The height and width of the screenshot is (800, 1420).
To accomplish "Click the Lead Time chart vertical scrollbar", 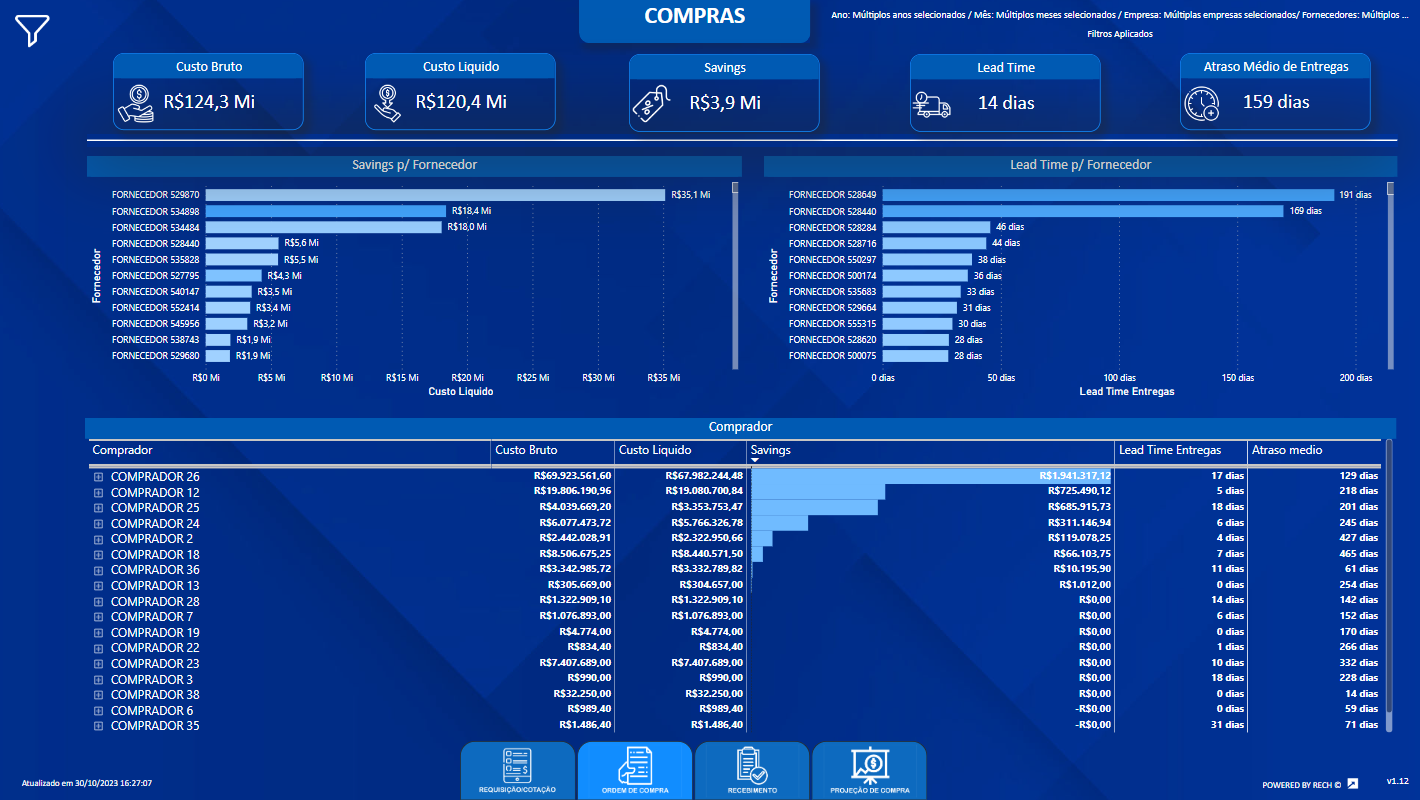I will coord(1391,274).
